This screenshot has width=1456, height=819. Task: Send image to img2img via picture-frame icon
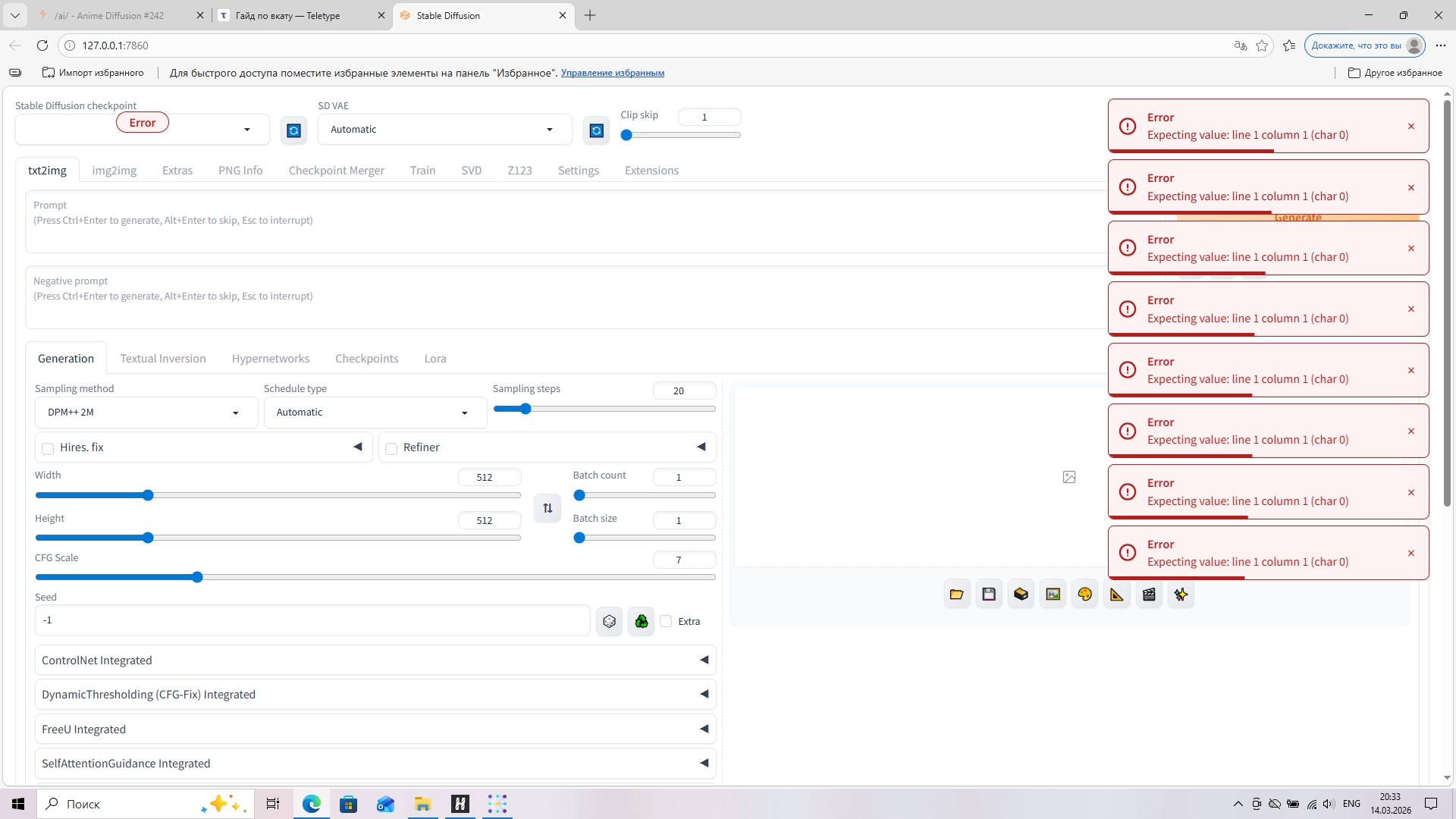(1053, 595)
